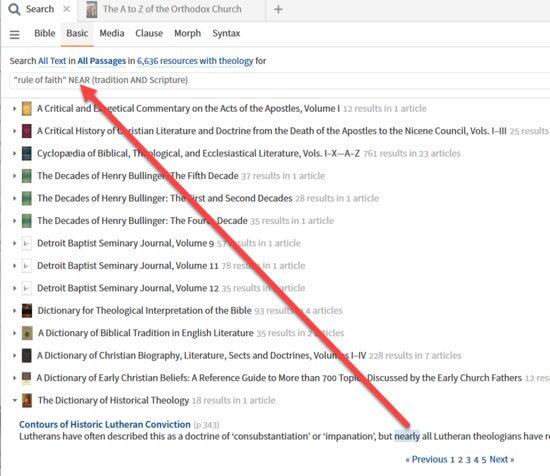This screenshot has height=476, width=550.
Task: Click the green cover of The Fifth Decade
Action: tap(27, 176)
